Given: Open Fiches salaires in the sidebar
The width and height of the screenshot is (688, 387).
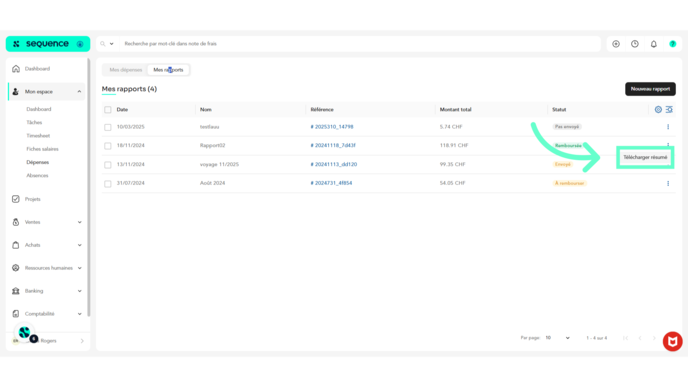Looking at the screenshot, I should pyautogui.click(x=43, y=149).
